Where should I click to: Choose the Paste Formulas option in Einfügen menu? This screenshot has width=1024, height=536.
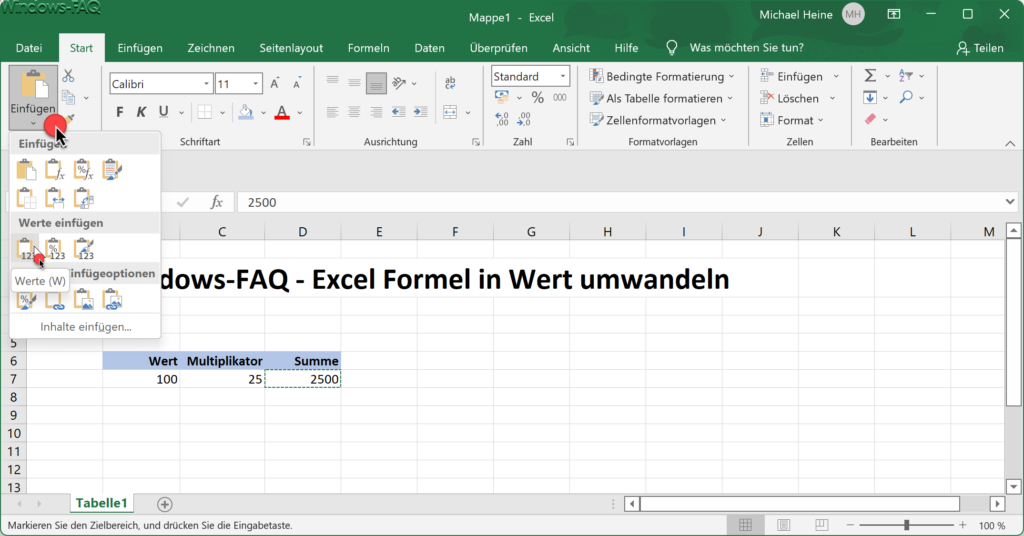pos(55,170)
